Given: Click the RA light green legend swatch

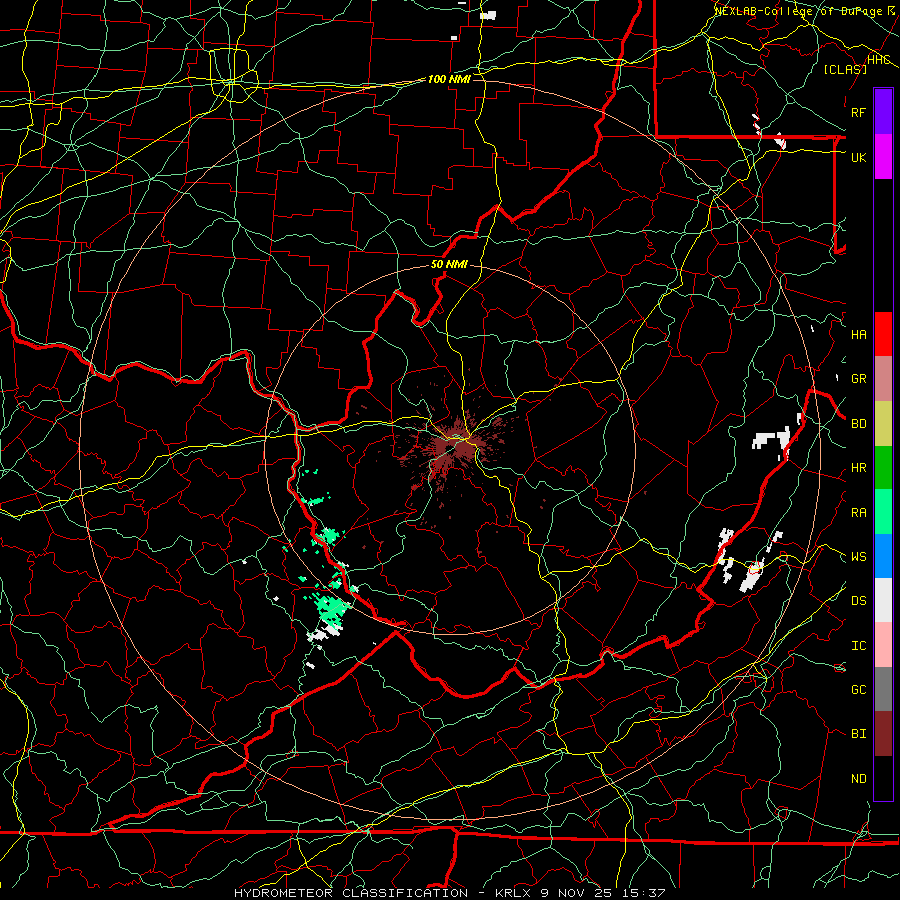Looking at the screenshot, I should click(x=883, y=511).
